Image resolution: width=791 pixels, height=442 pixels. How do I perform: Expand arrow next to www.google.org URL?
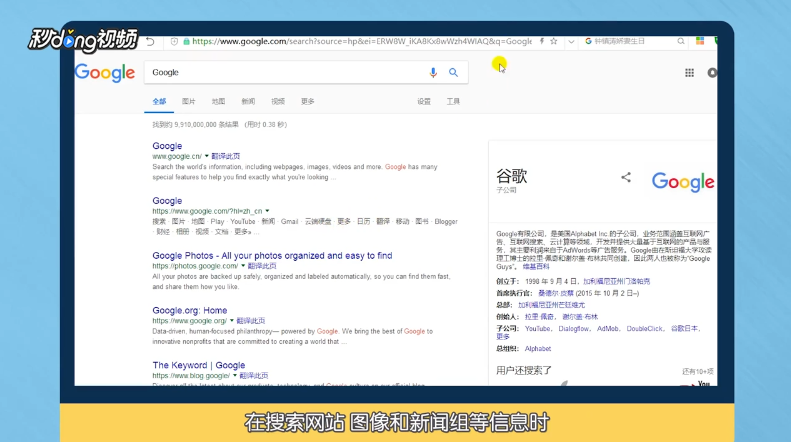click(x=232, y=320)
